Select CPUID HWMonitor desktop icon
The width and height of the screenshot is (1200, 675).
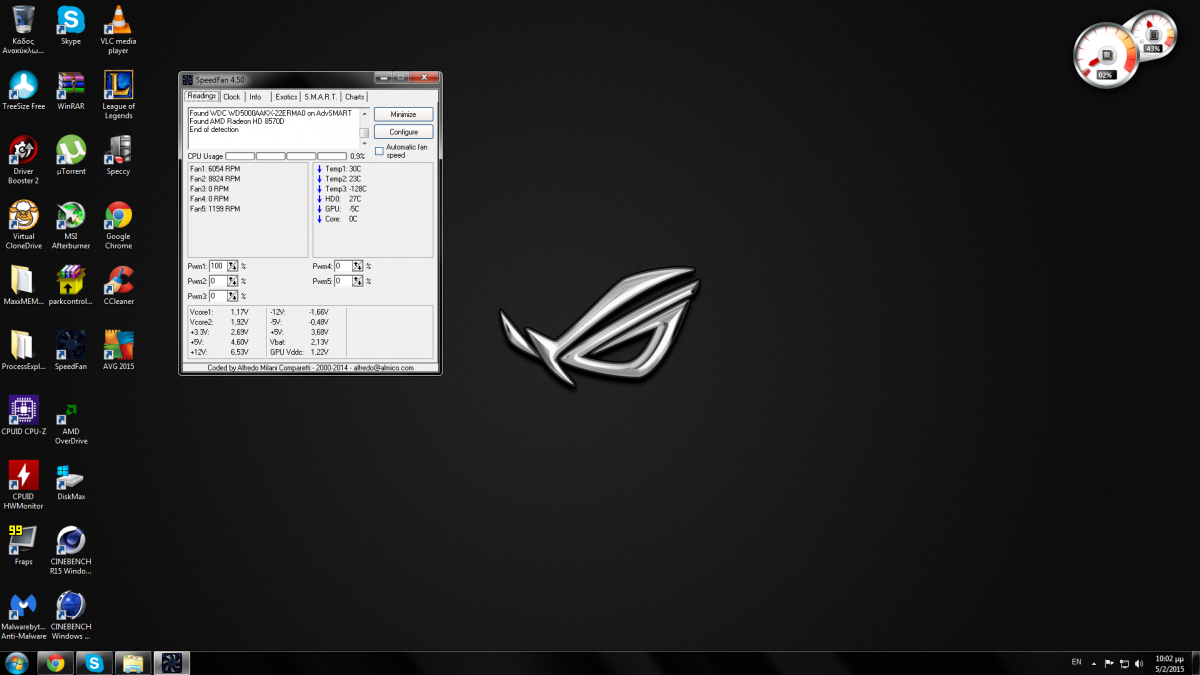coord(24,485)
